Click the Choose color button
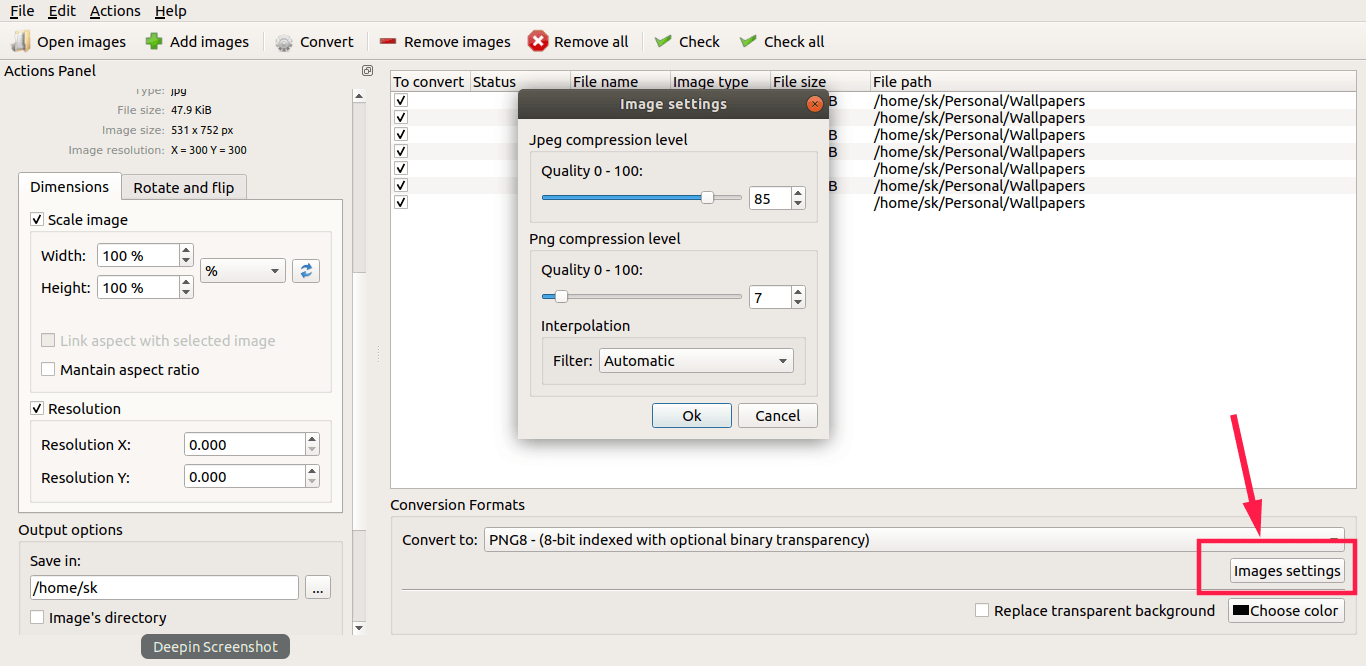The width and height of the screenshot is (1366, 666). tap(1286, 610)
